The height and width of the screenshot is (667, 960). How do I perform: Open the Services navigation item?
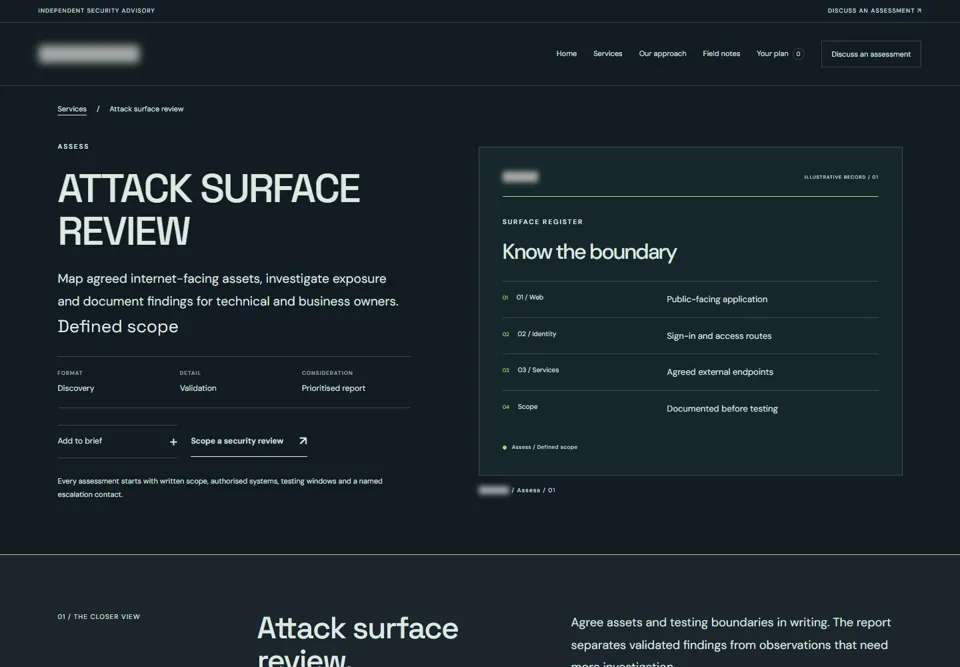(x=607, y=54)
